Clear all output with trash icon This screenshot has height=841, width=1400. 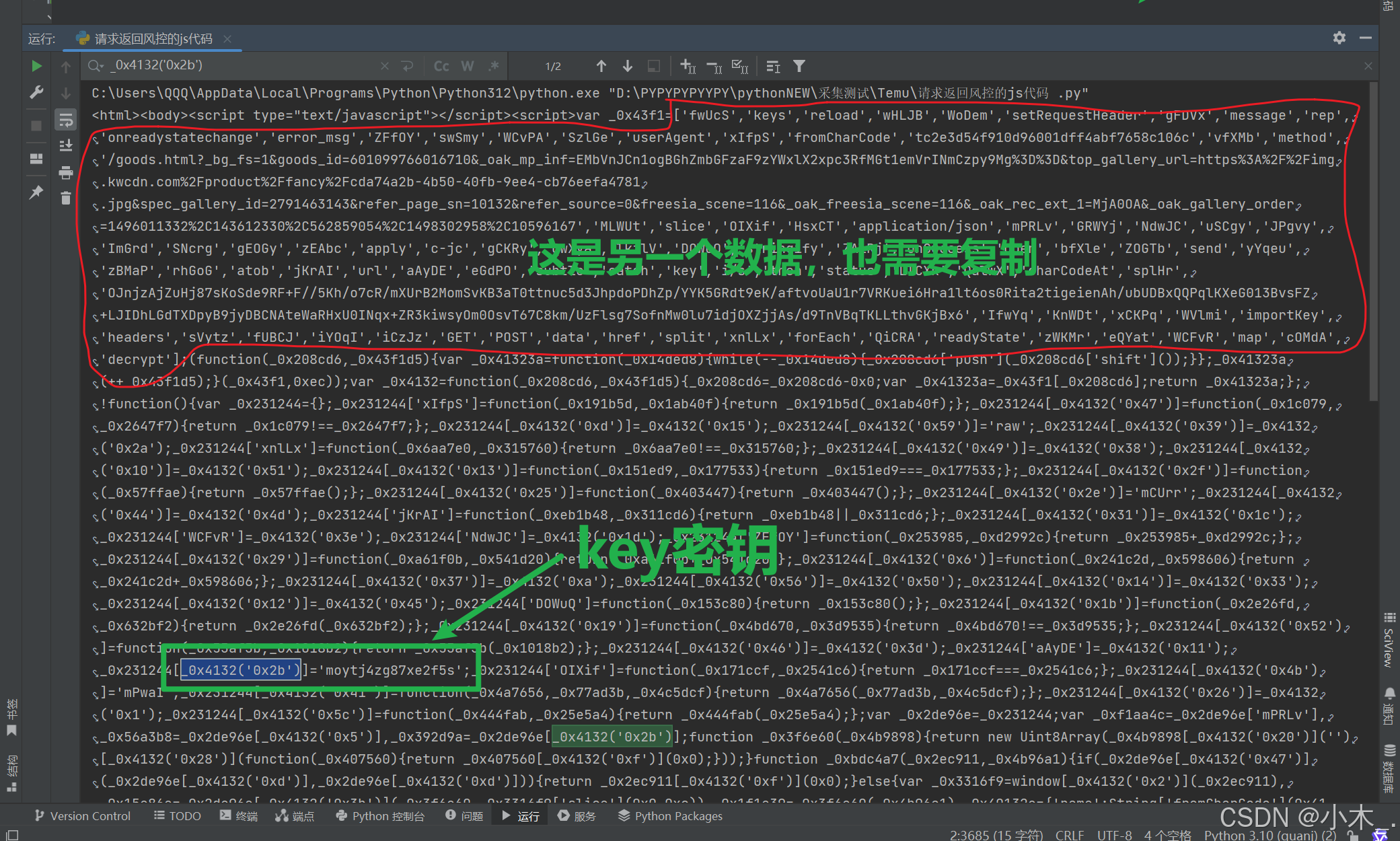[66, 198]
